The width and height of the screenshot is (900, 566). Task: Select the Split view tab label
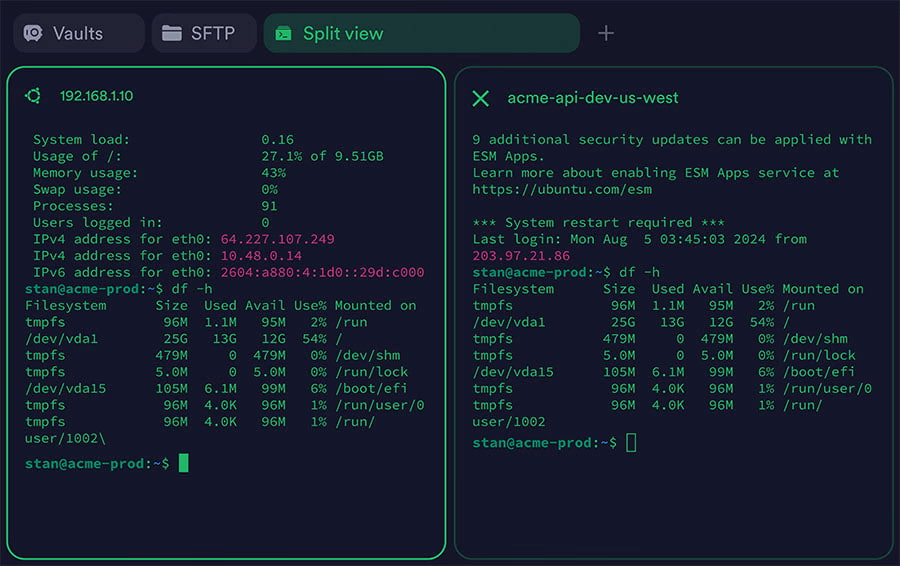point(343,33)
